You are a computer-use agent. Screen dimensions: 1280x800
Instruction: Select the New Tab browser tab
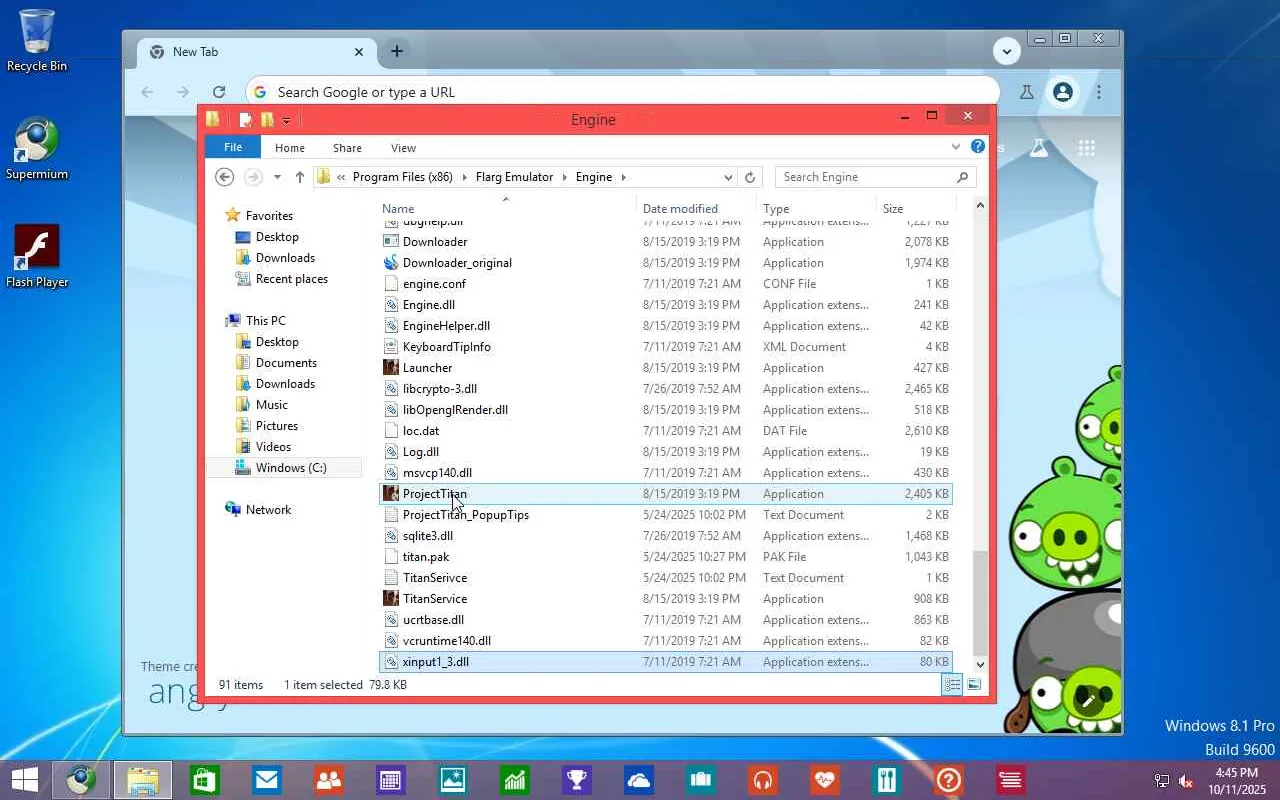257,52
